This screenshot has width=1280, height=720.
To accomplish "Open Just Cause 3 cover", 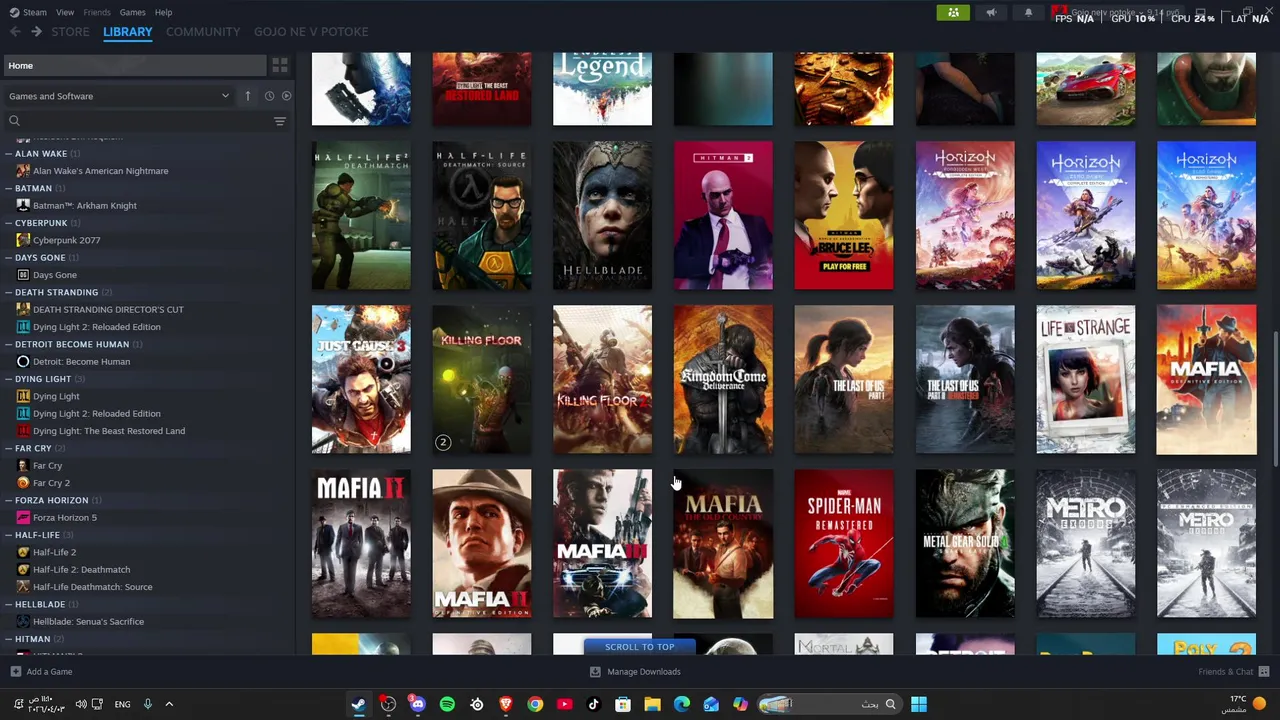I will pos(361,379).
